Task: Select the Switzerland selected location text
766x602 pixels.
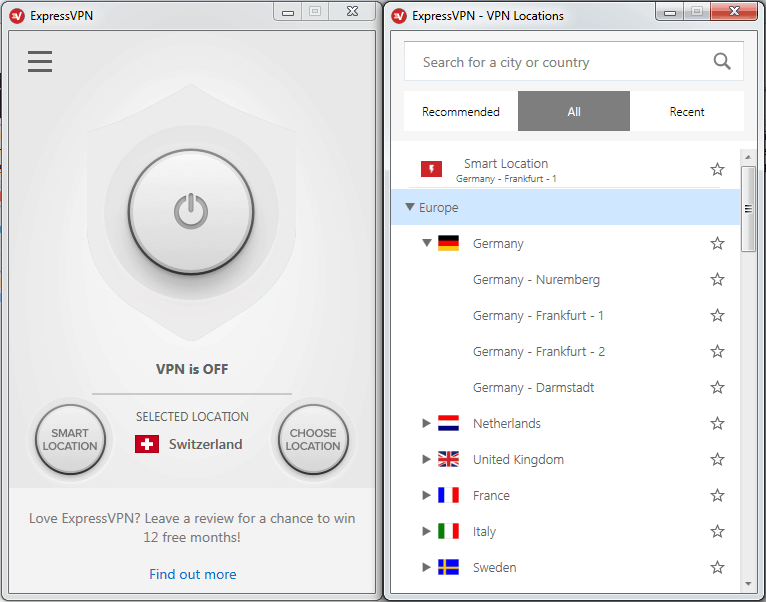Action: [206, 444]
